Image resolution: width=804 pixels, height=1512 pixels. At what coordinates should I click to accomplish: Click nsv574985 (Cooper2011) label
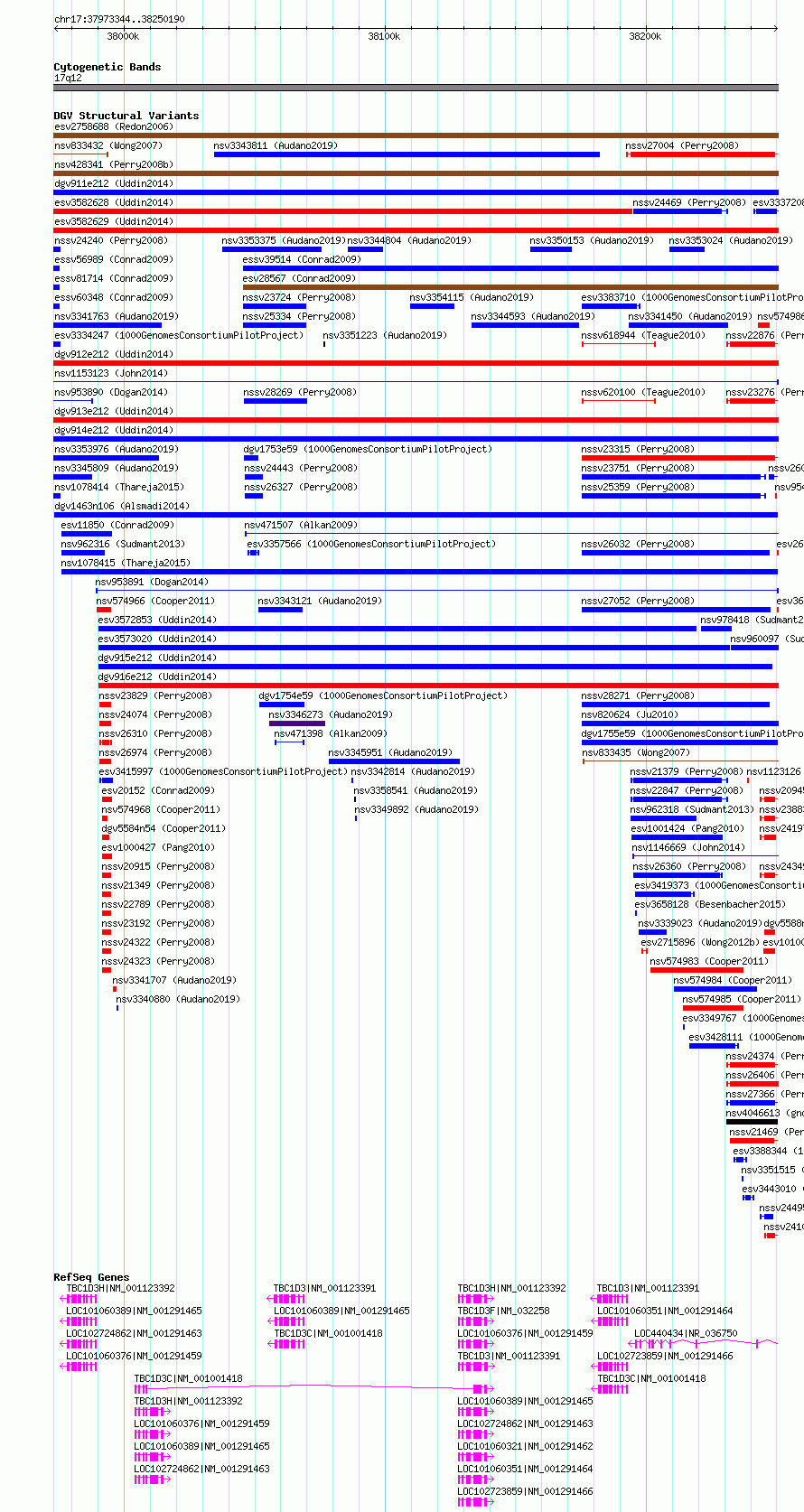tap(742, 999)
